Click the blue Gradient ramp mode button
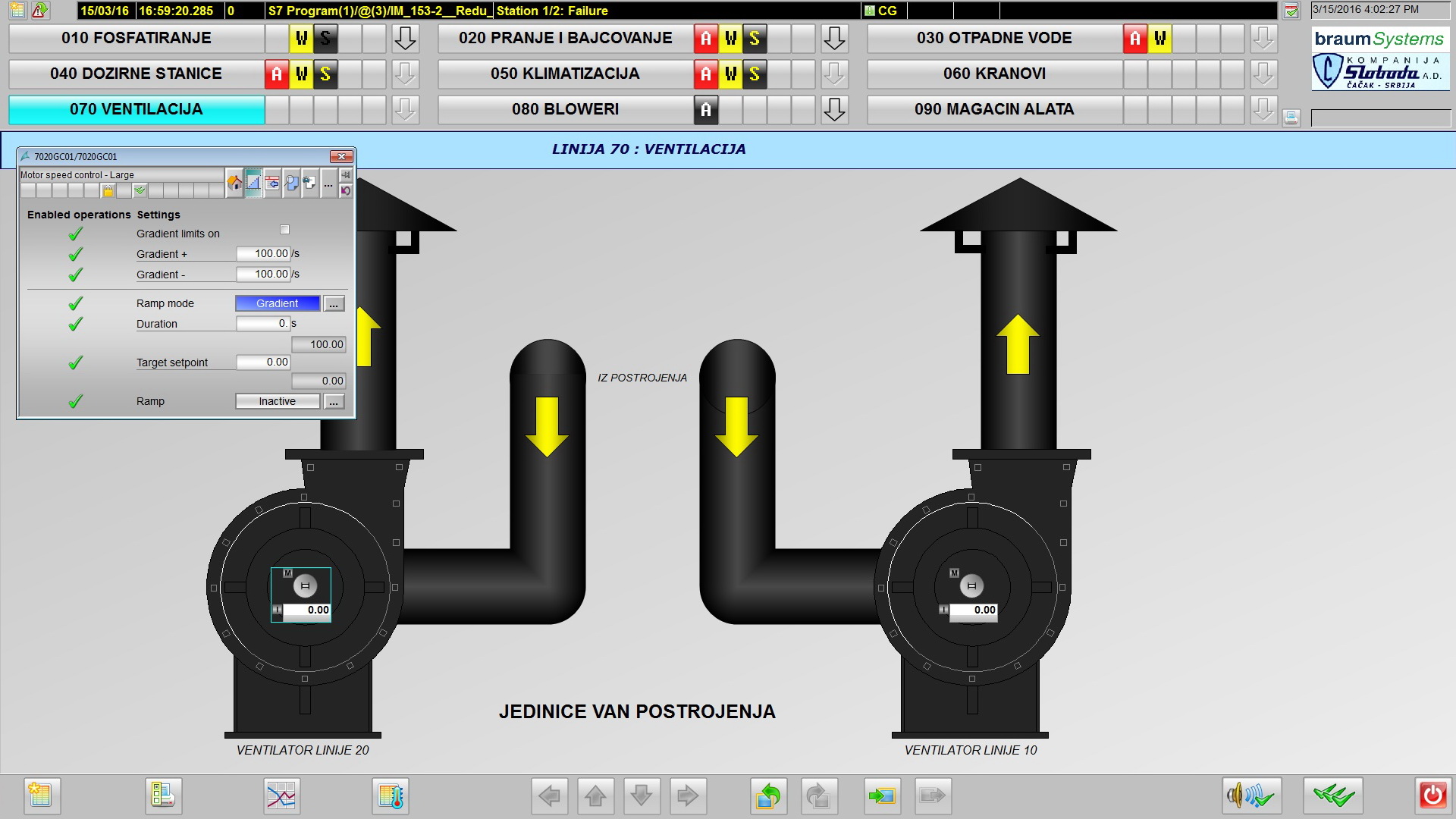Image resolution: width=1456 pixels, height=819 pixels. tap(278, 303)
